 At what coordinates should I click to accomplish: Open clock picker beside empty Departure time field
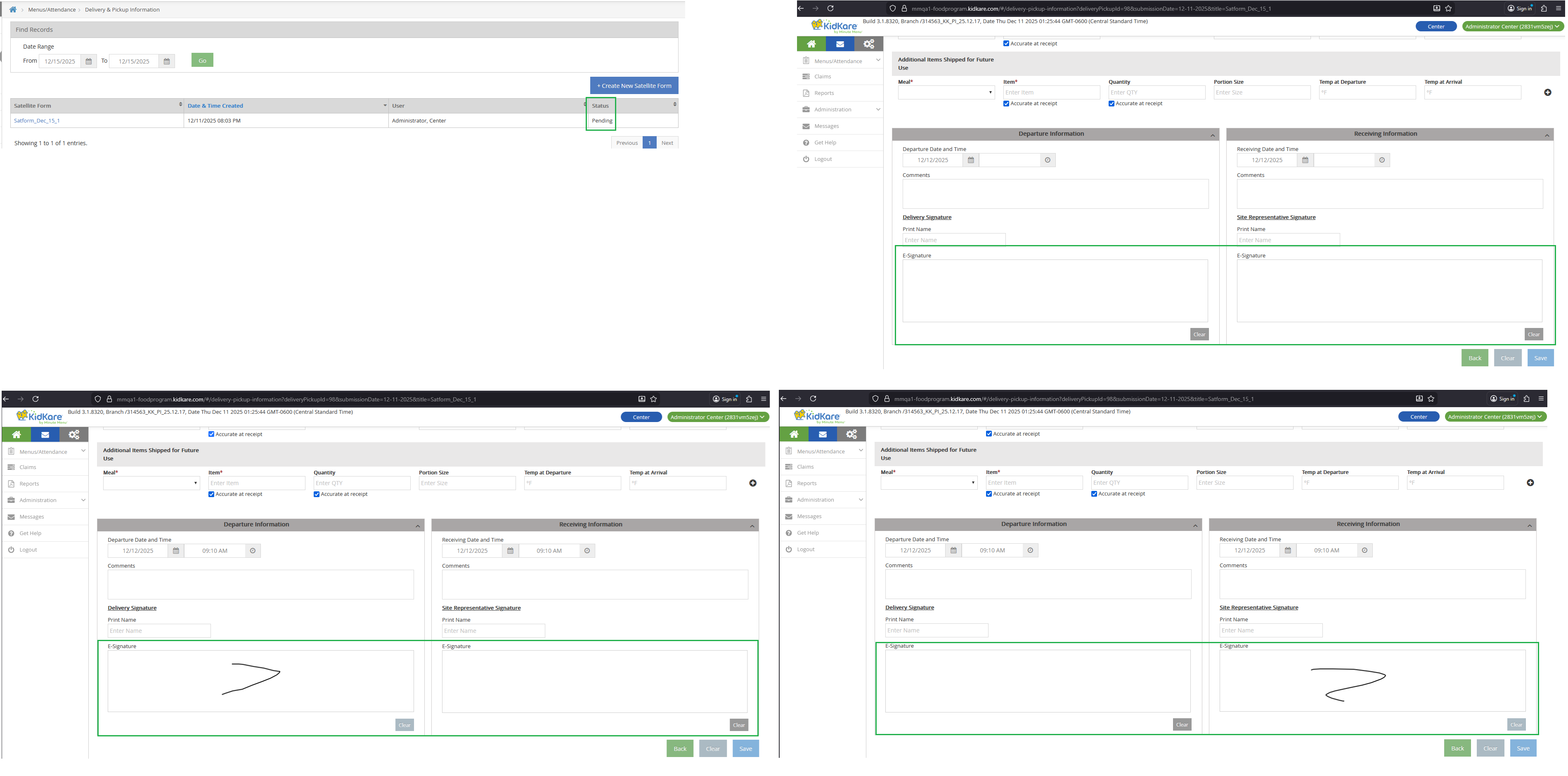[x=1048, y=160]
